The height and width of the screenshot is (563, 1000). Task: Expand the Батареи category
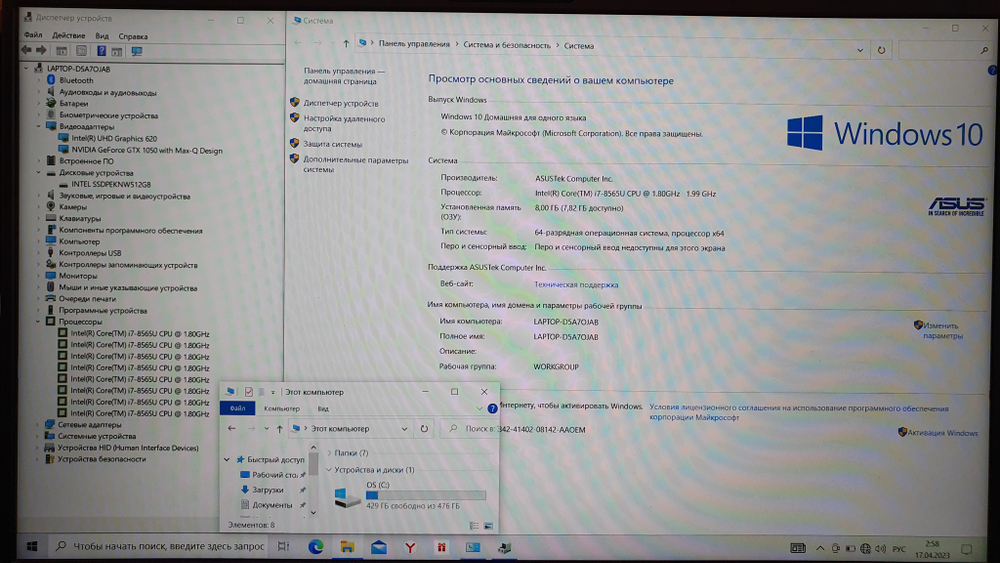click(x=38, y=103)
